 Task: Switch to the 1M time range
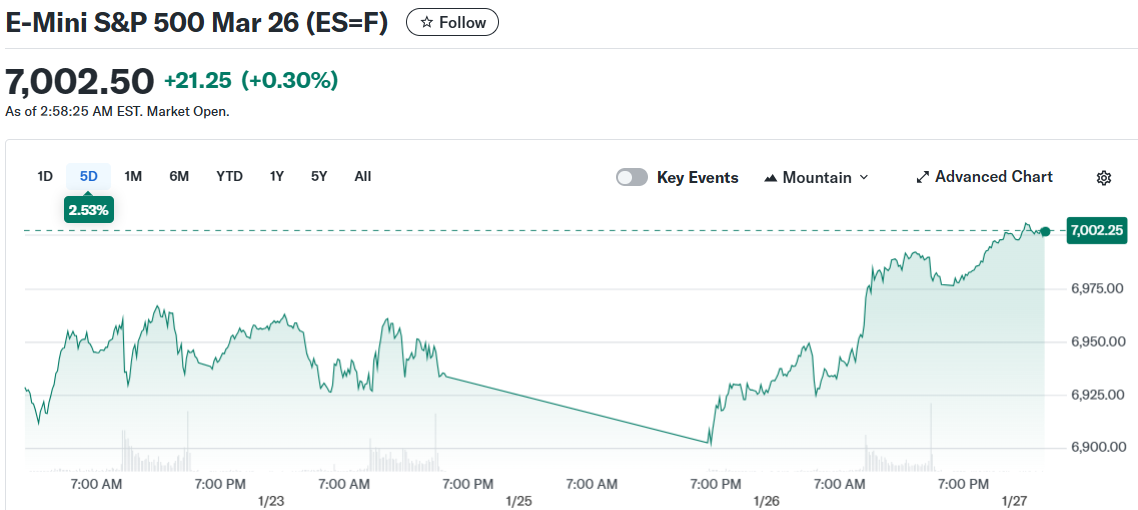point(133,176)
